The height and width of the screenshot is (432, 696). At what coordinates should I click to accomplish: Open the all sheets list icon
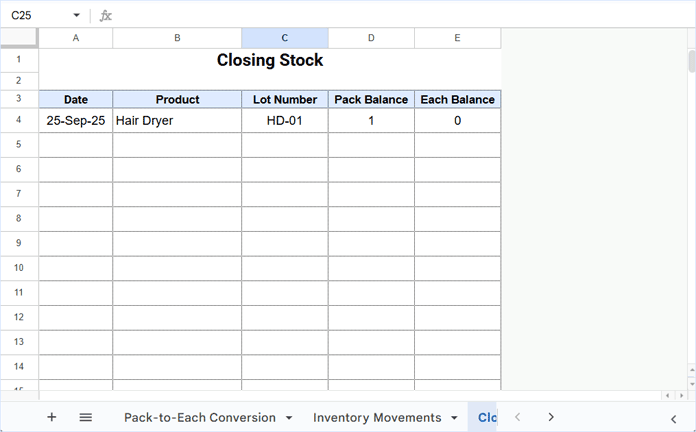86,417
